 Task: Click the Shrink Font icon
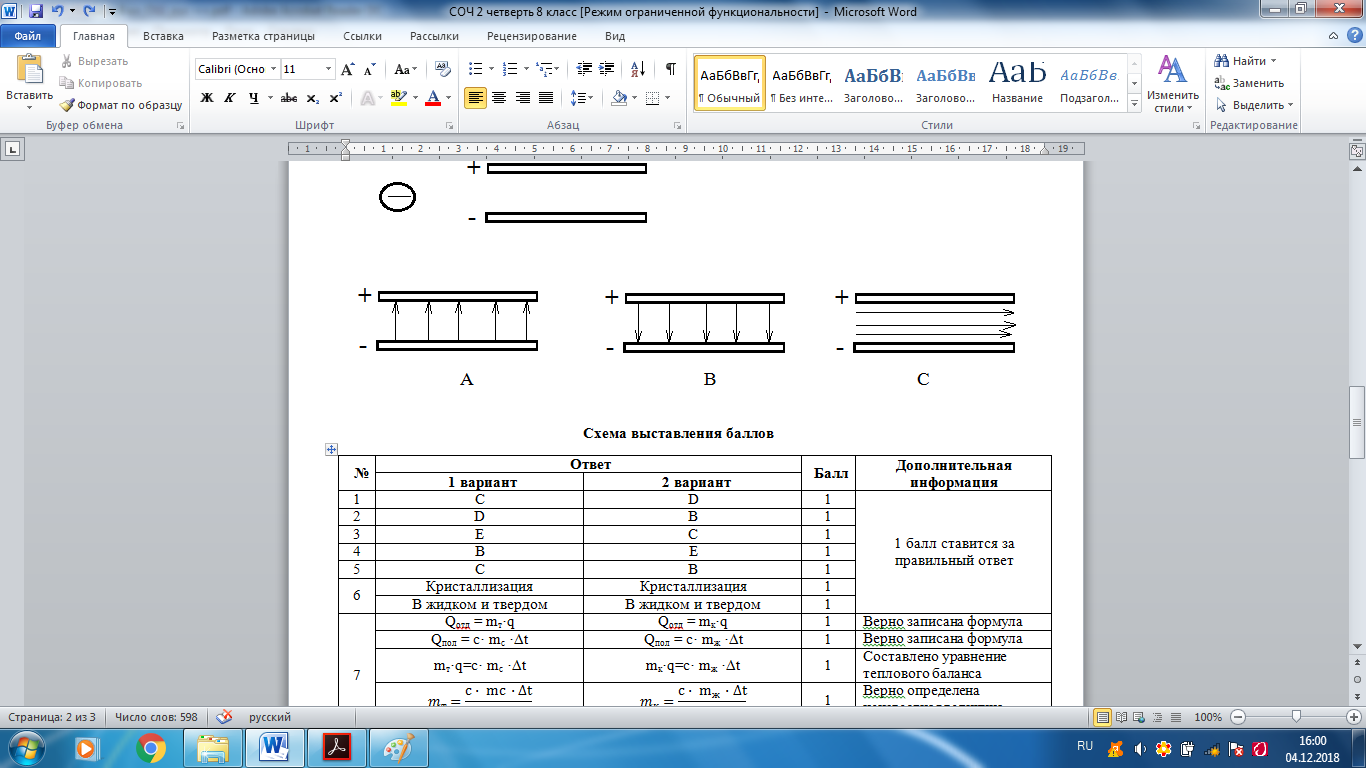tap(370, 69)
